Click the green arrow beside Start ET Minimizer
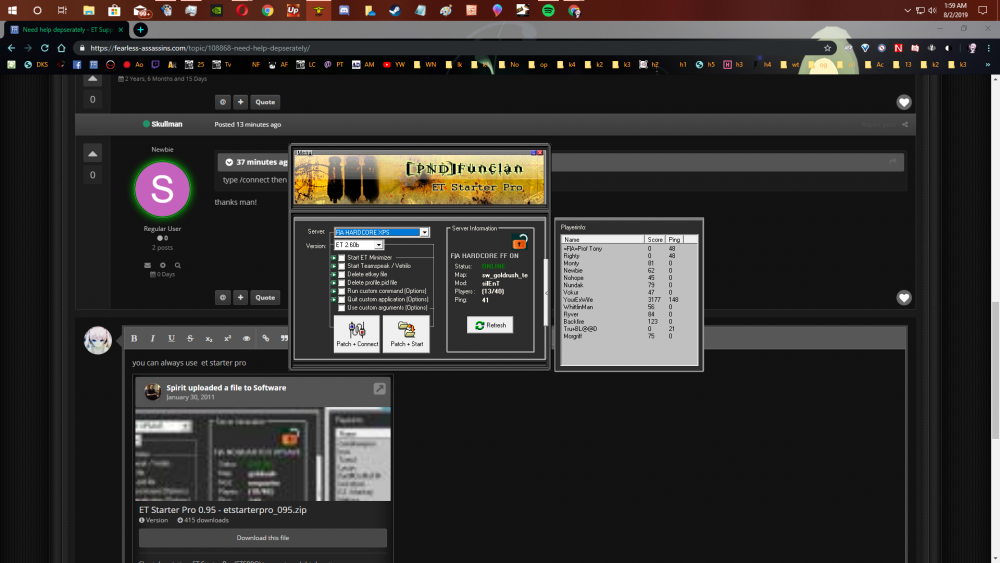Viewport: 1000px width, 563px height. pyautogui.click(x=334, y=258)
